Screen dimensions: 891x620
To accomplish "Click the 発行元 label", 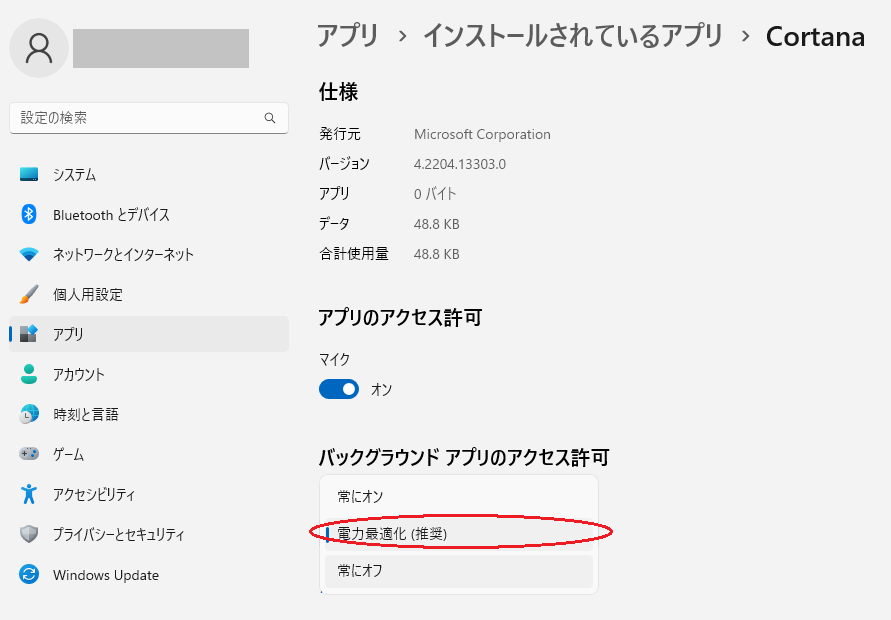I will (339, 134).
